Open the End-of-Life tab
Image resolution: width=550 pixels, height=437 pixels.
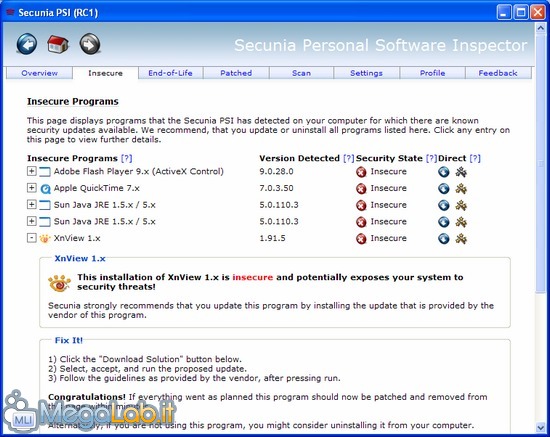pyautogui.click(x=170, y=73)
